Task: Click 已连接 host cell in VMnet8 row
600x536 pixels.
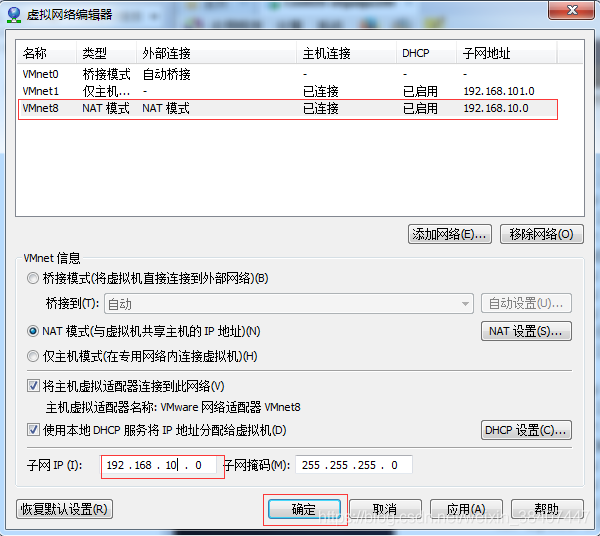Action: tap(321, 108)
